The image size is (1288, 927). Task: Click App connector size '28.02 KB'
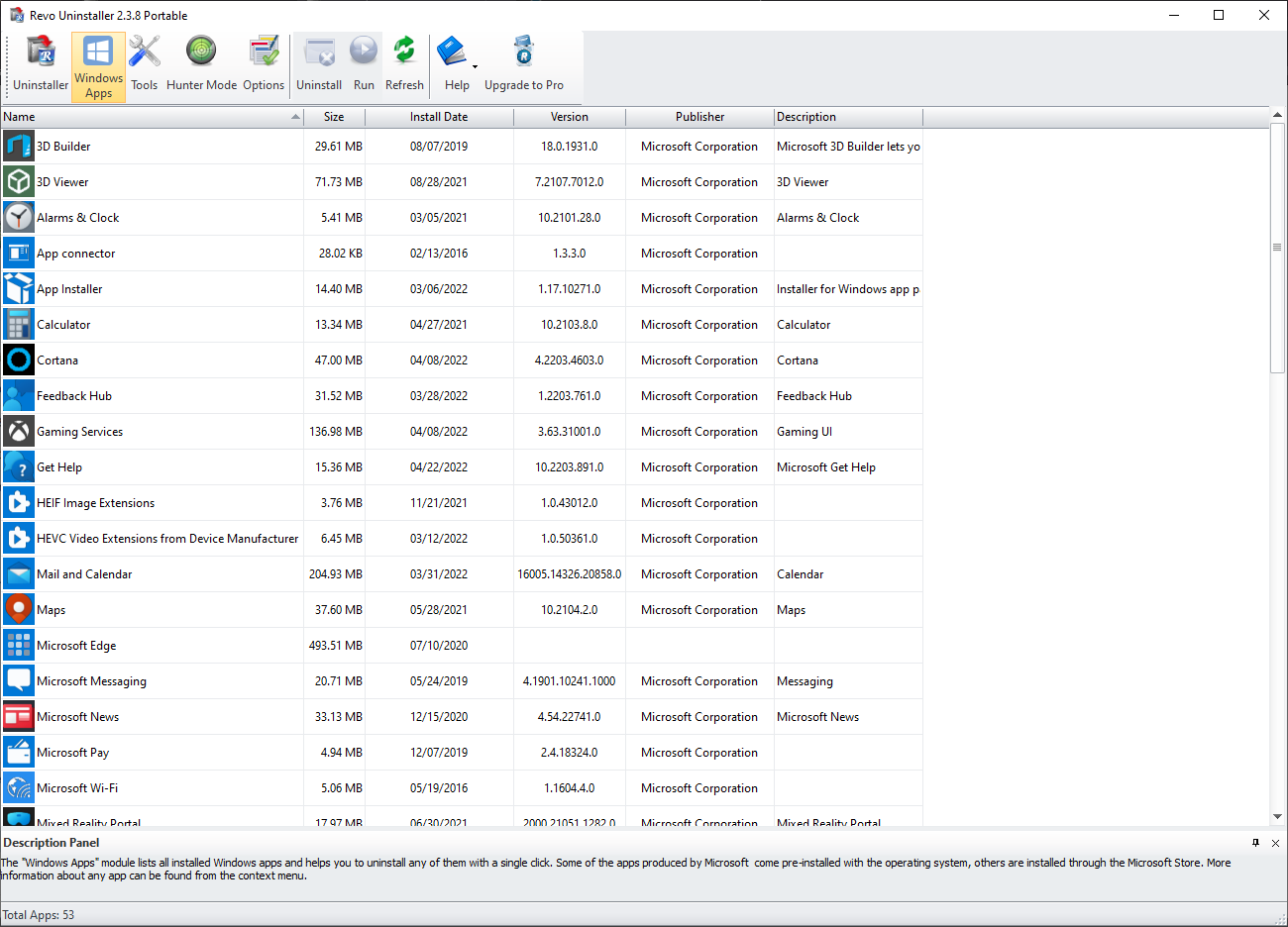(340, 254)
